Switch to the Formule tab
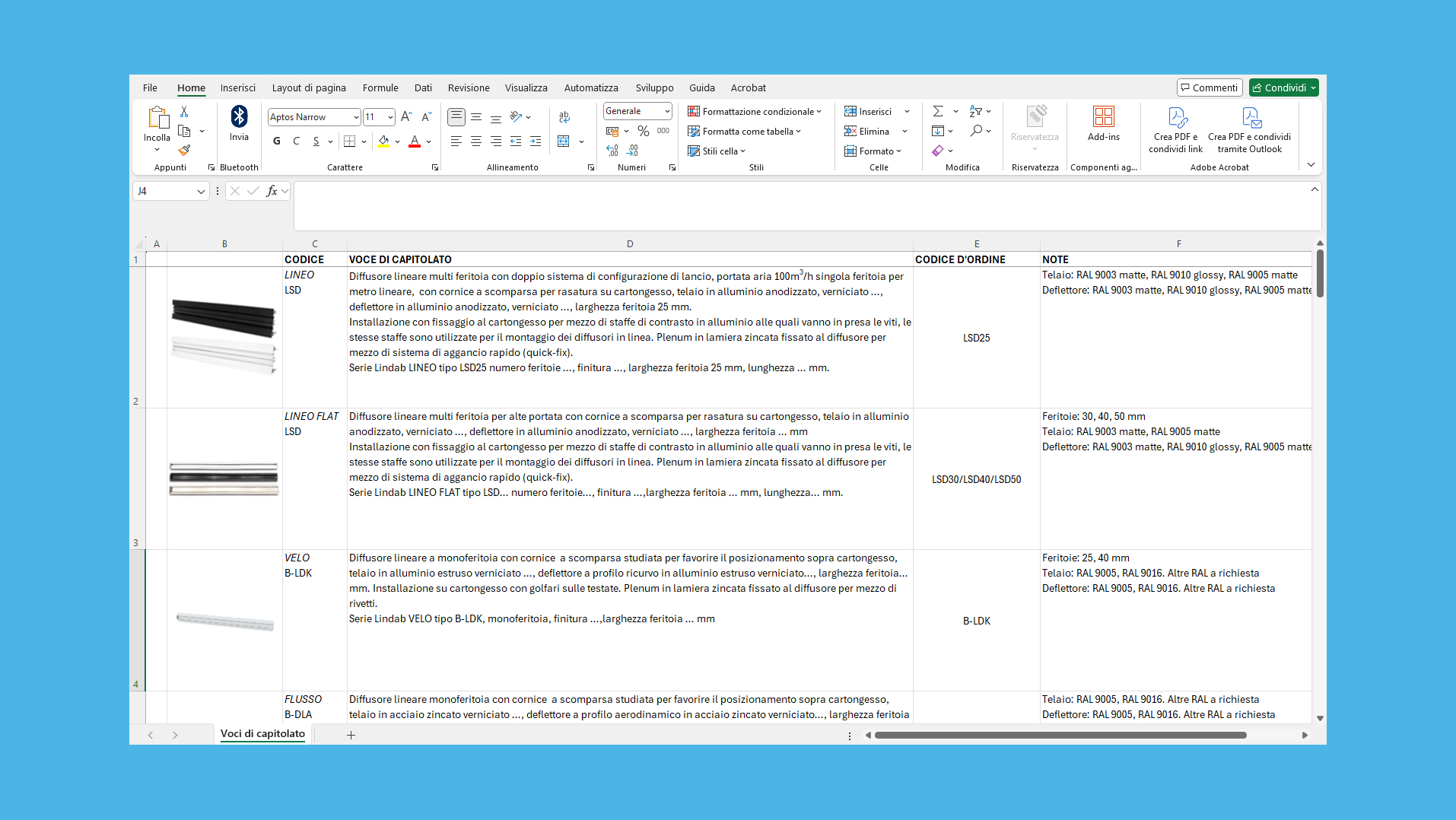The image size is (1456, 820). point(380,87)
